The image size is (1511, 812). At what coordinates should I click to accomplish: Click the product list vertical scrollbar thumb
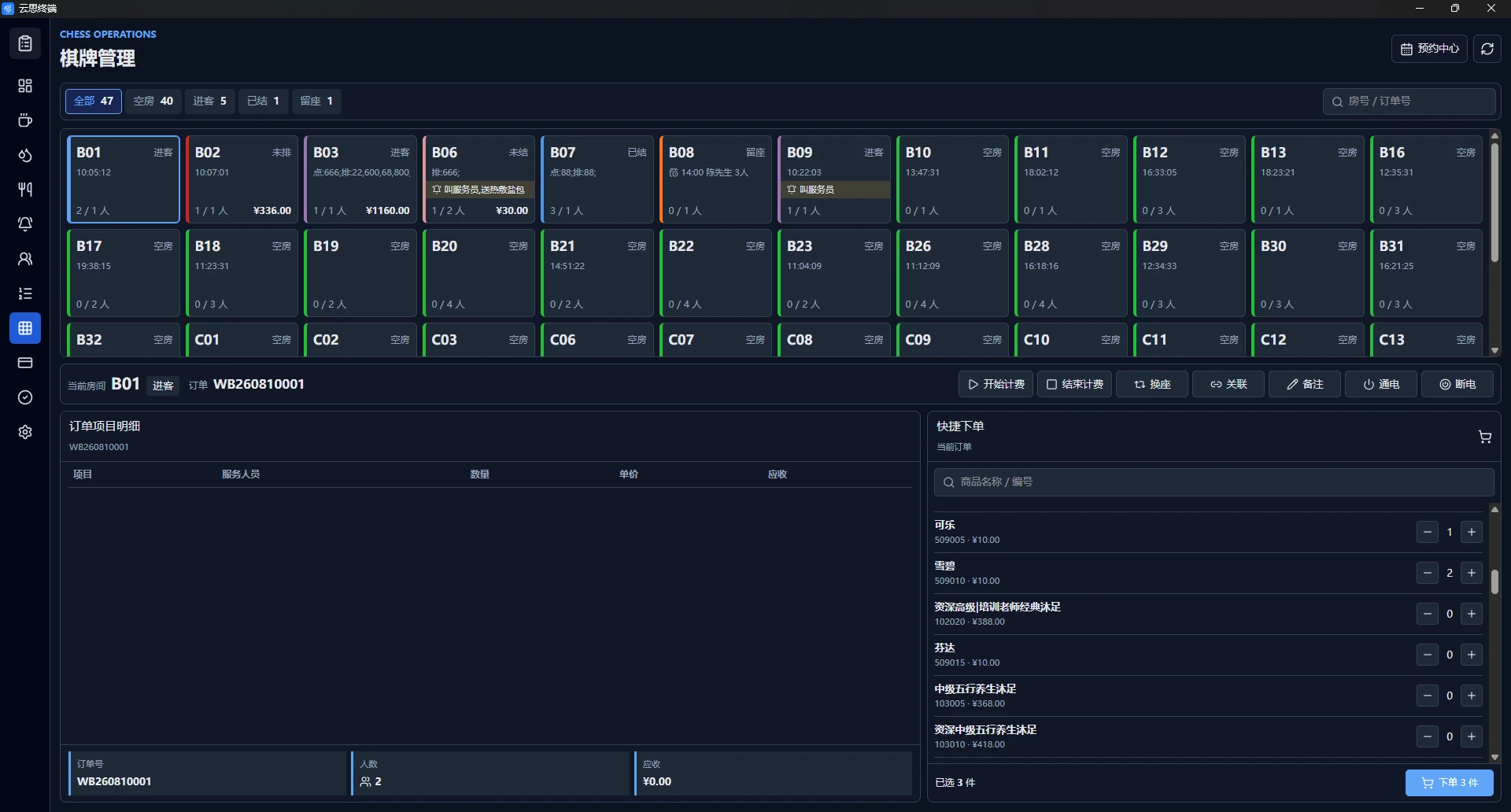[x=1494, y=581]
